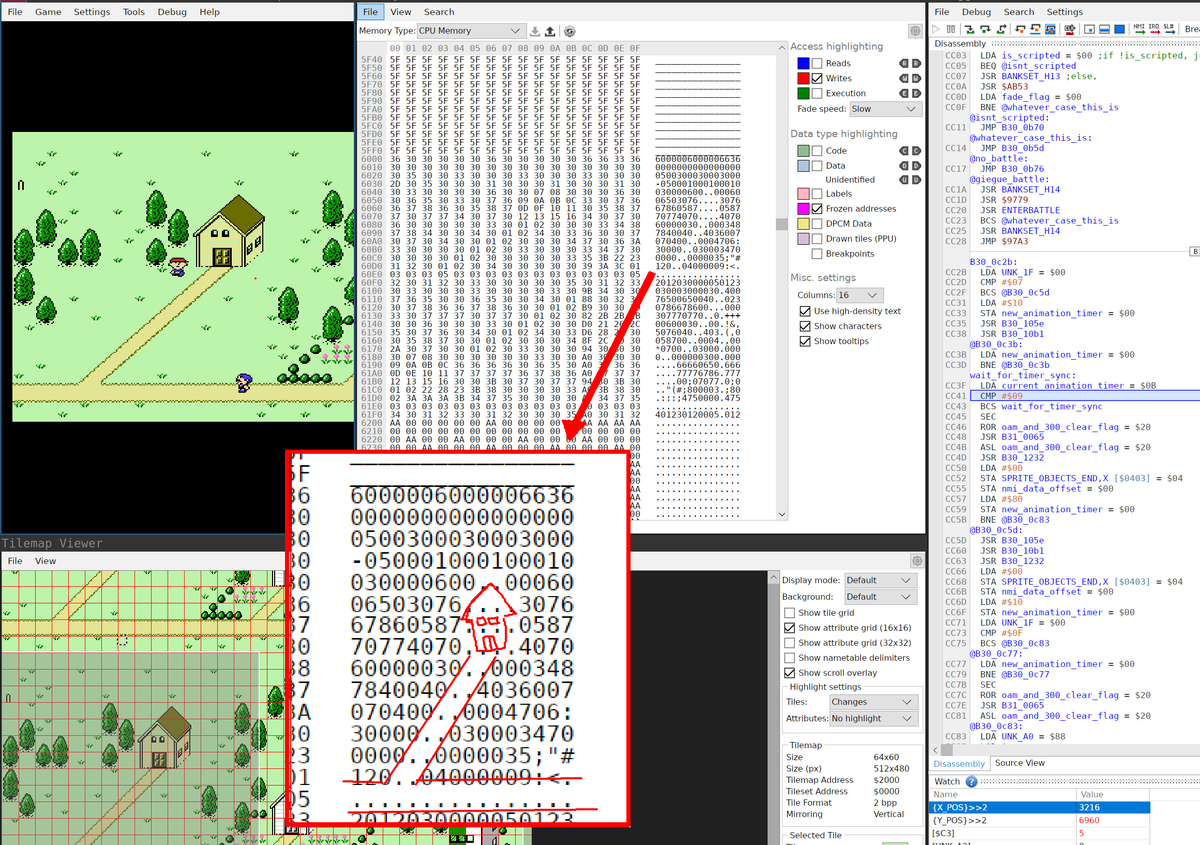
Task: Click the Run to IRQ icon
Action: (1154, 29)
